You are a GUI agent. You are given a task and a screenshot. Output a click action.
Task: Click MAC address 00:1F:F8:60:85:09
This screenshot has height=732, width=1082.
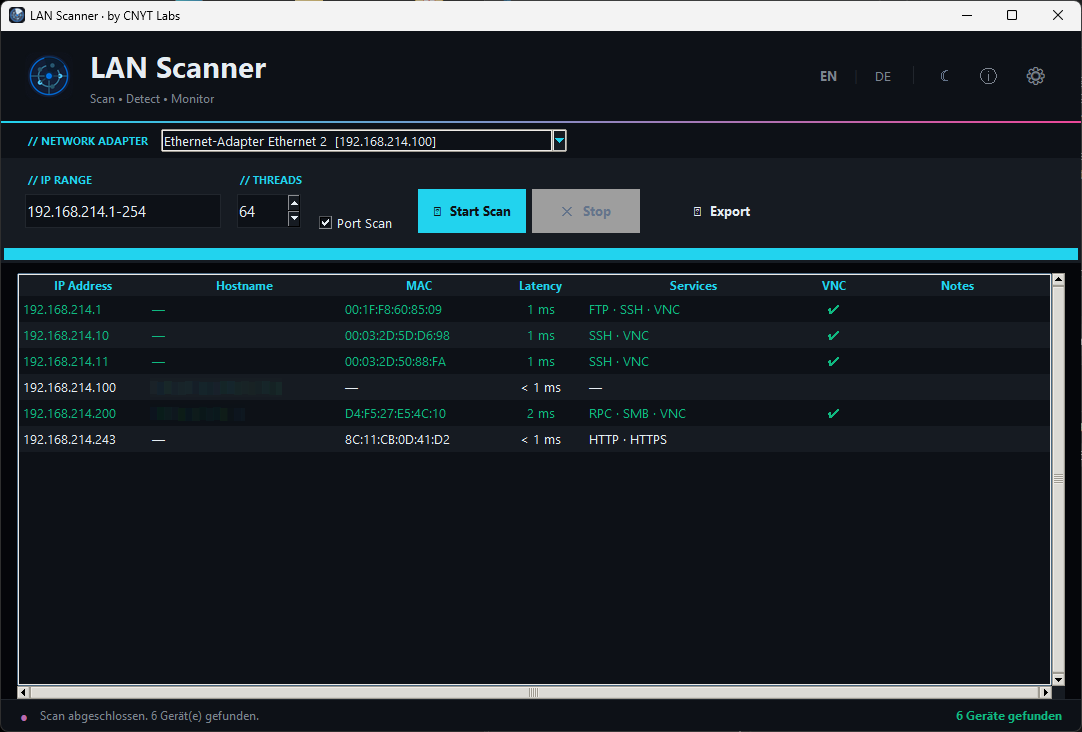393,310
